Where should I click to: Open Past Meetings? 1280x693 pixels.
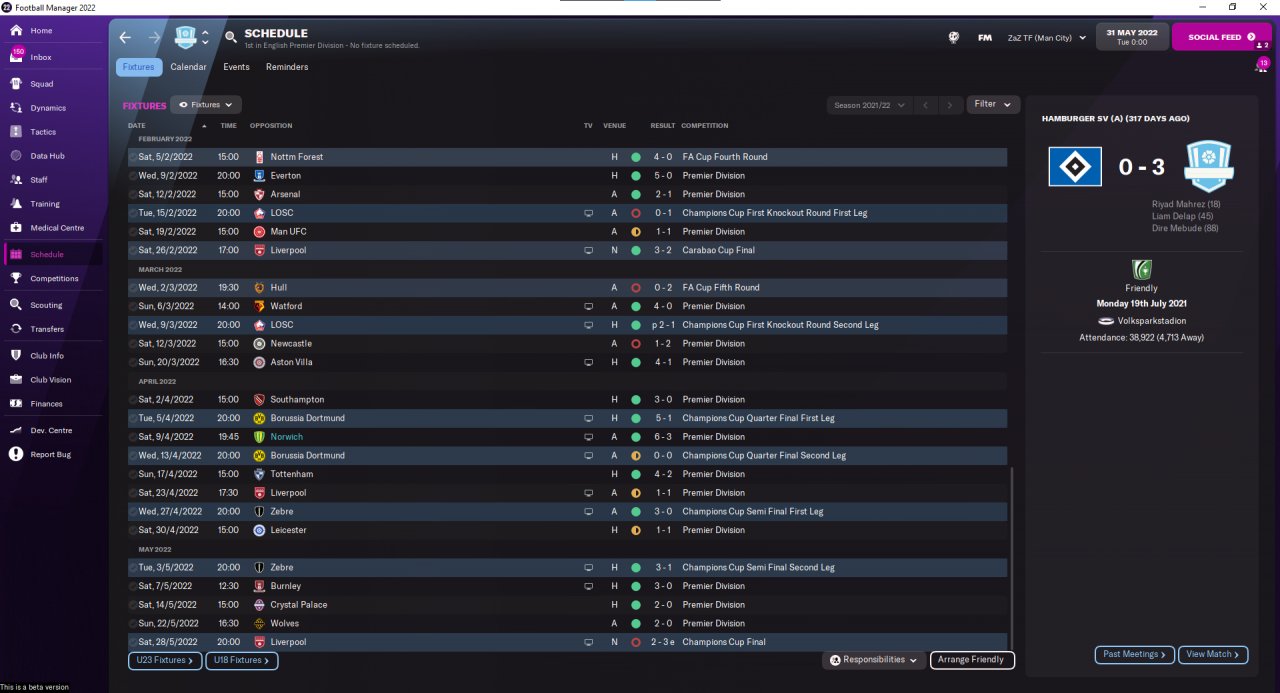[1134, 654]
